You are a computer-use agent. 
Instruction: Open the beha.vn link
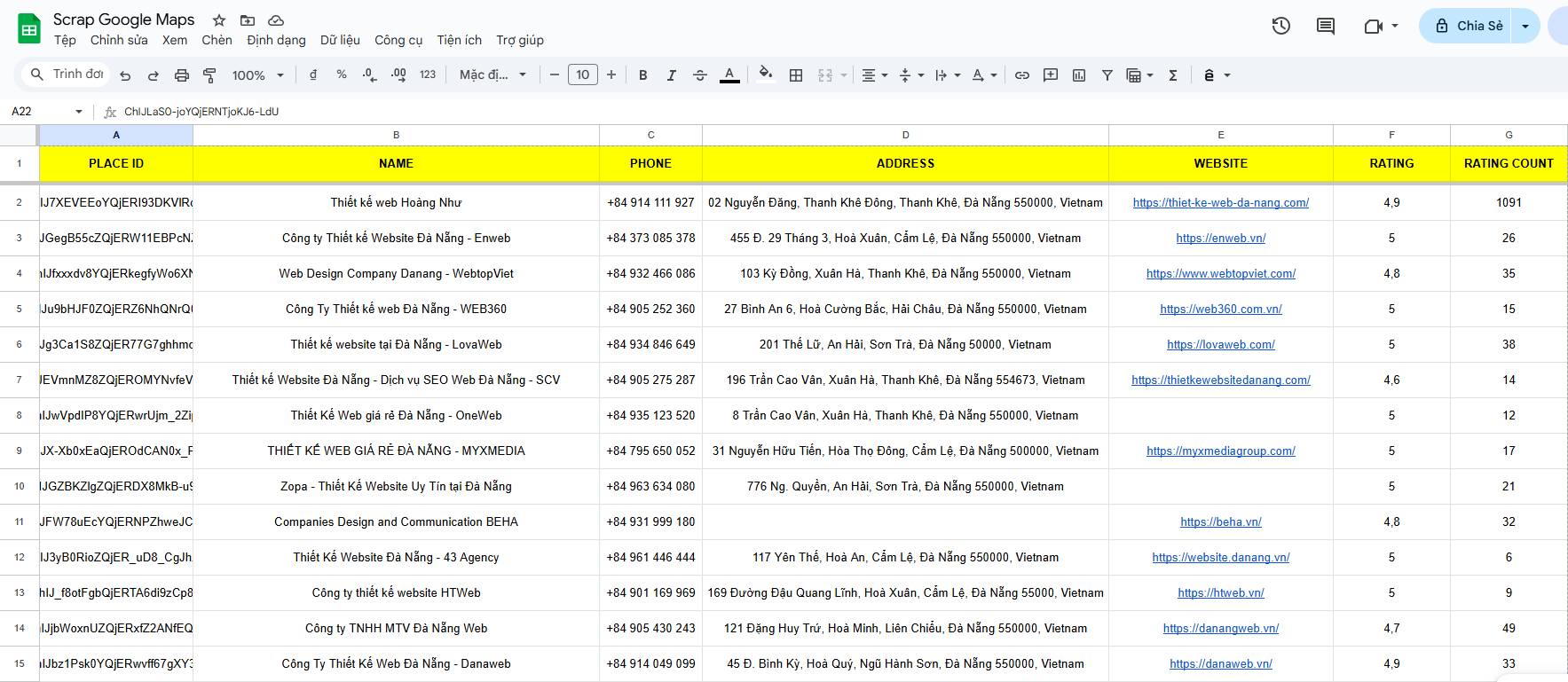(x=1221, y=522)
